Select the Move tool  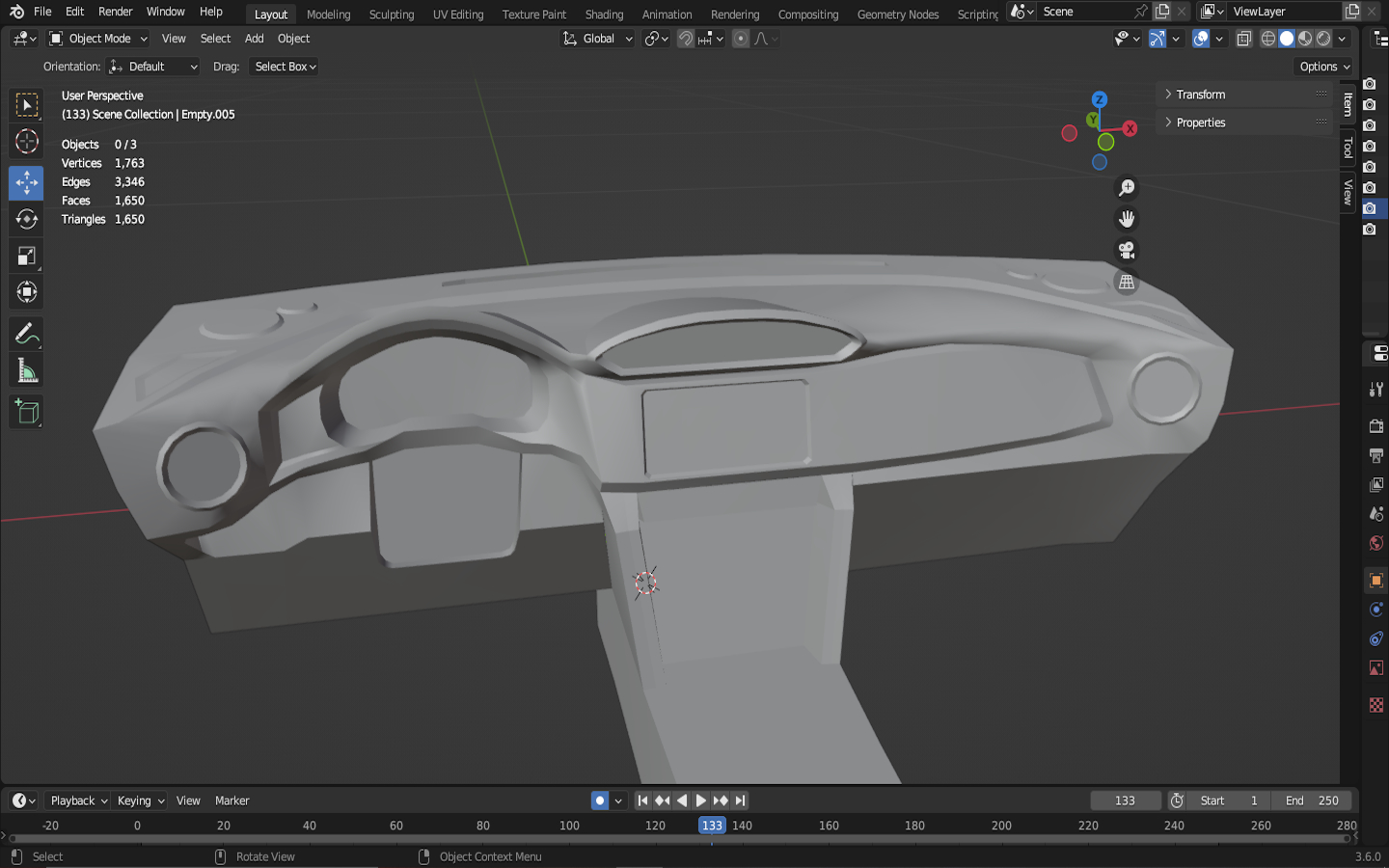click(x=26, y=182)
